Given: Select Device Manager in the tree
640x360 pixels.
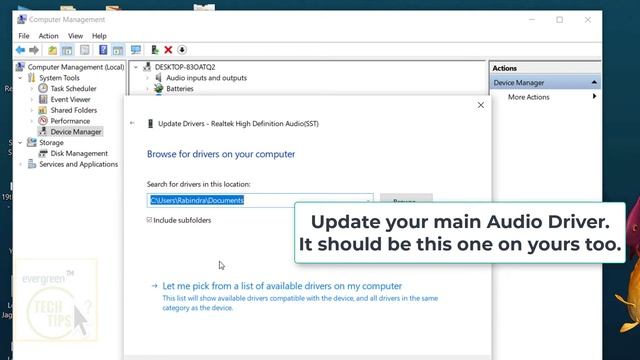Looking at the screenshot, I should (x=76, y=132).
